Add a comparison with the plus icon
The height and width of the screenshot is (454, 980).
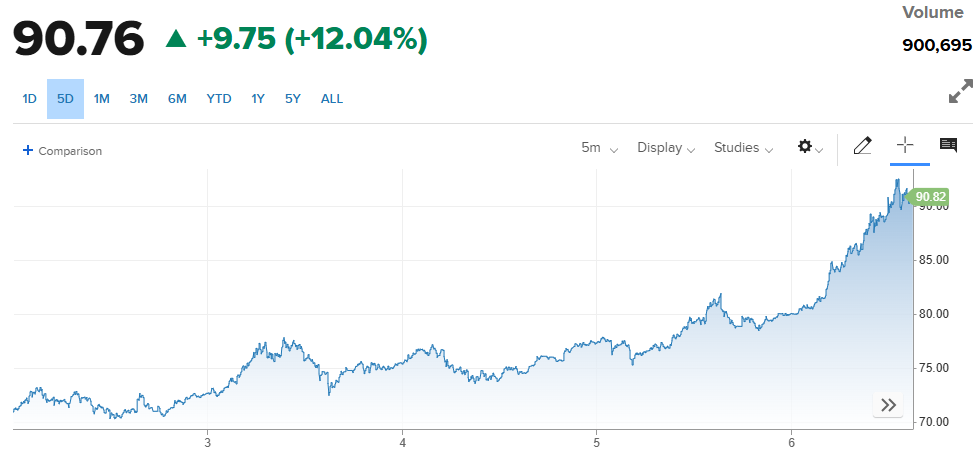pos(28,150)
